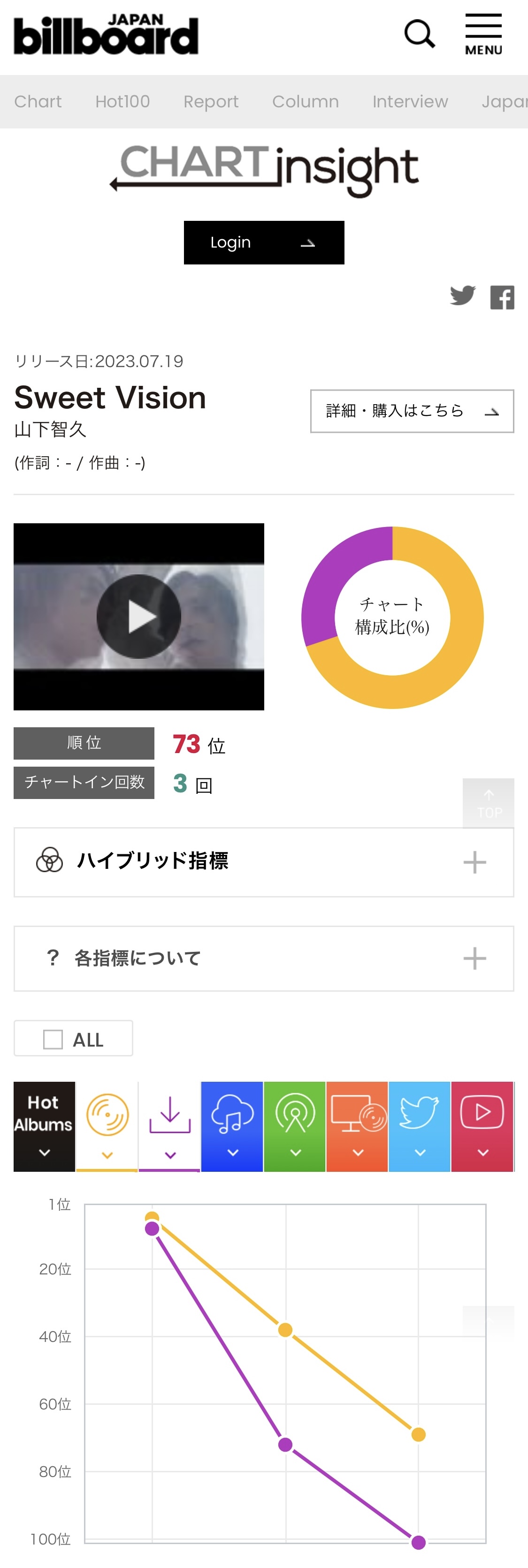Select the red YouTube video indicator tile
The height and width of the screenshot is (1568, 528).
point(482,1126)
